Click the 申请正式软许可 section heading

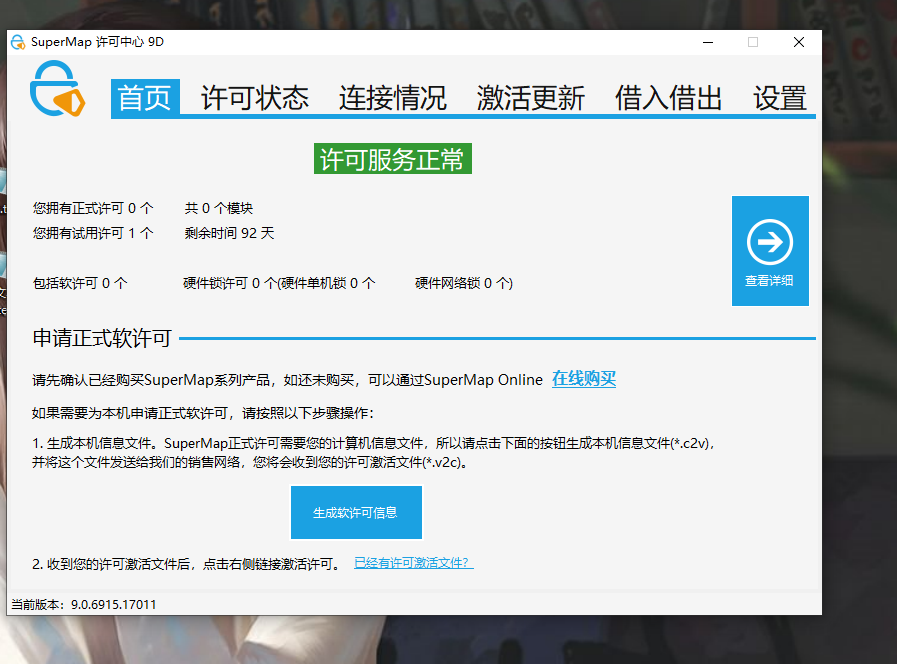tap(102, 338)
